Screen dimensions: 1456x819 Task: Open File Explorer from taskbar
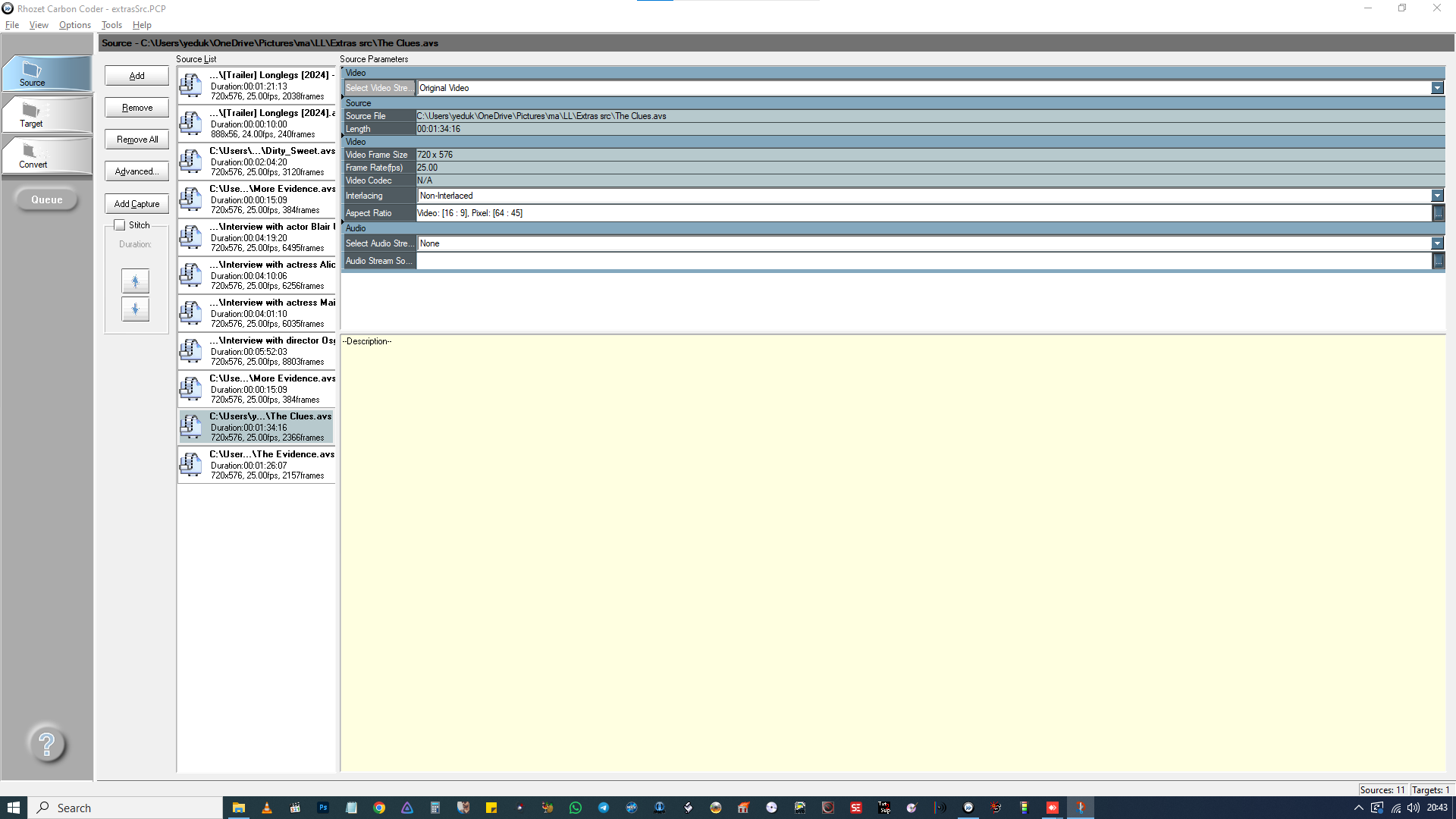(238, 808)
